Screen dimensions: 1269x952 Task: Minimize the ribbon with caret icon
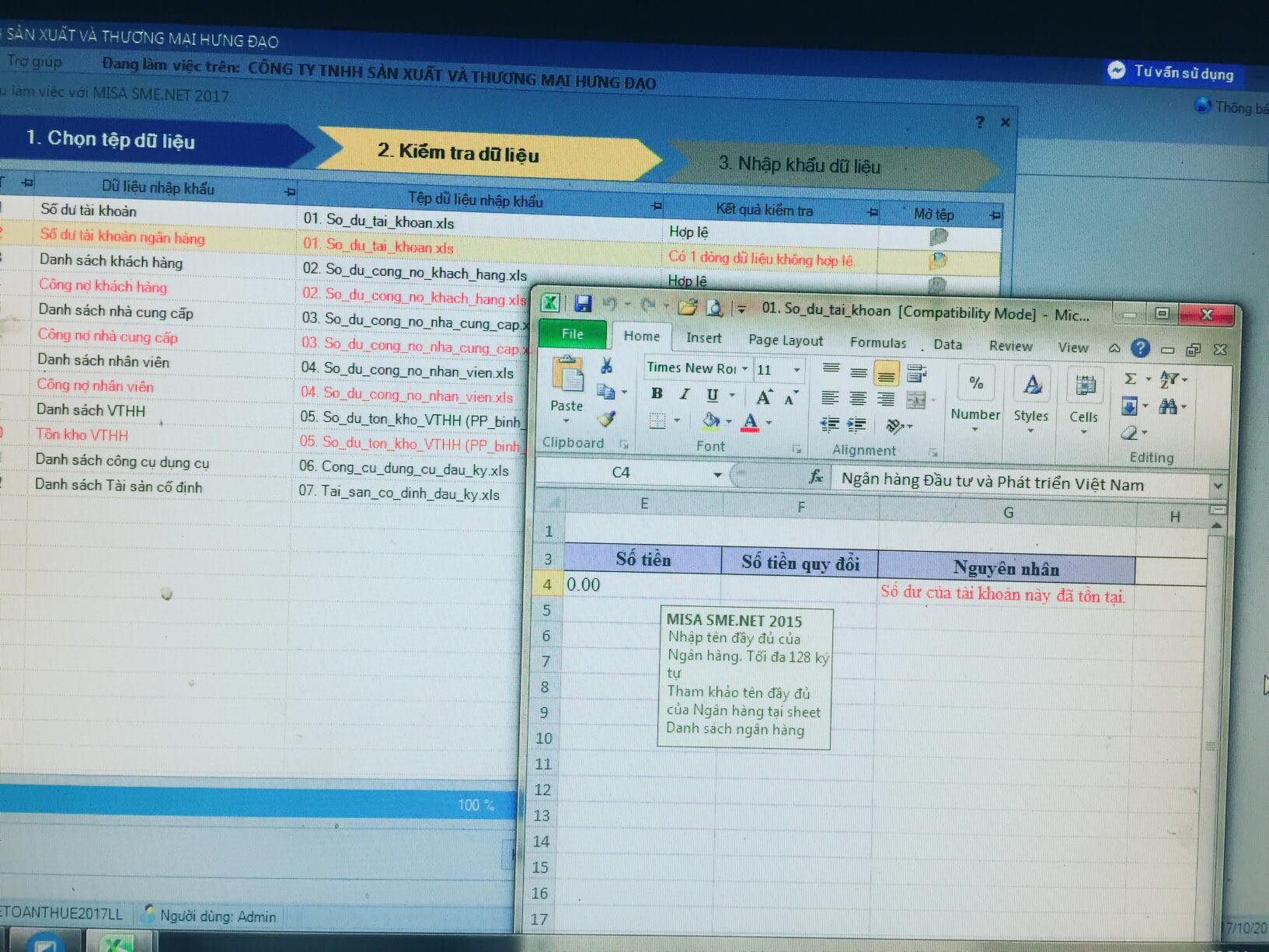tap(1114, 348)
